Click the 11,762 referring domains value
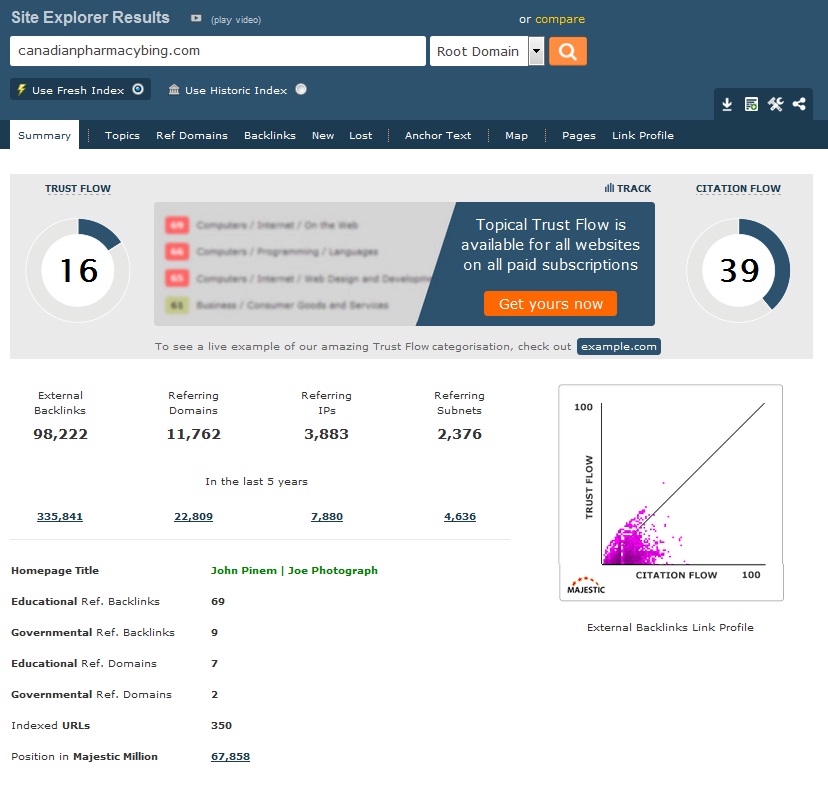The image size is (828, 808). pos(193,434)
